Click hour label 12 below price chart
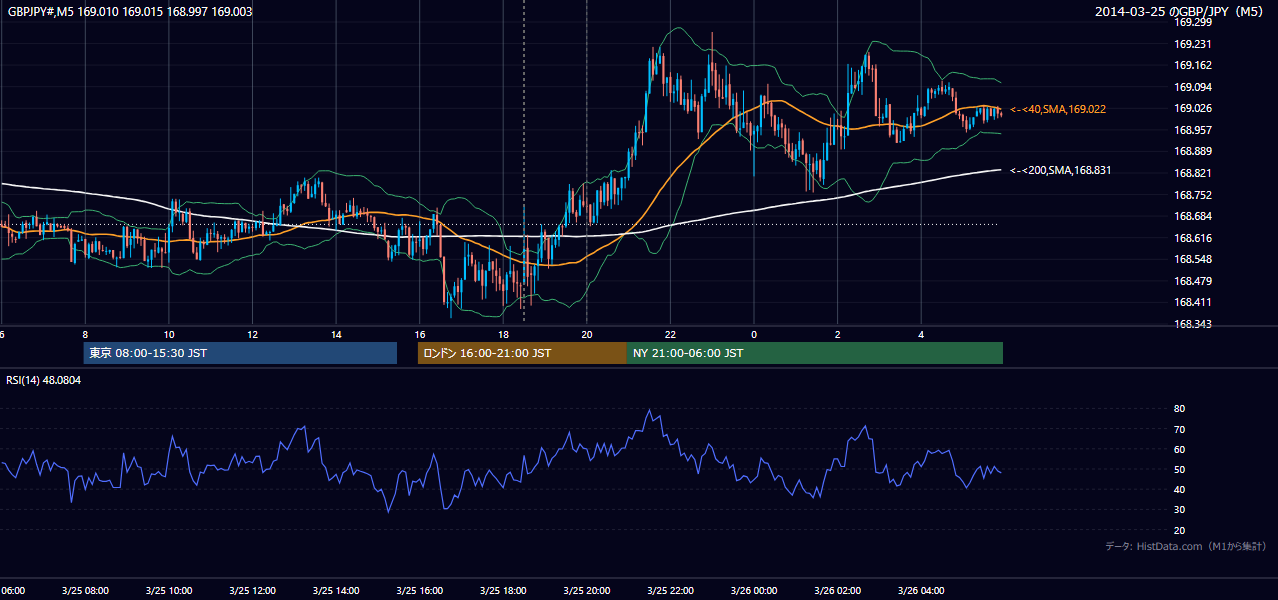1278x600 pixels. coord(252,335)
